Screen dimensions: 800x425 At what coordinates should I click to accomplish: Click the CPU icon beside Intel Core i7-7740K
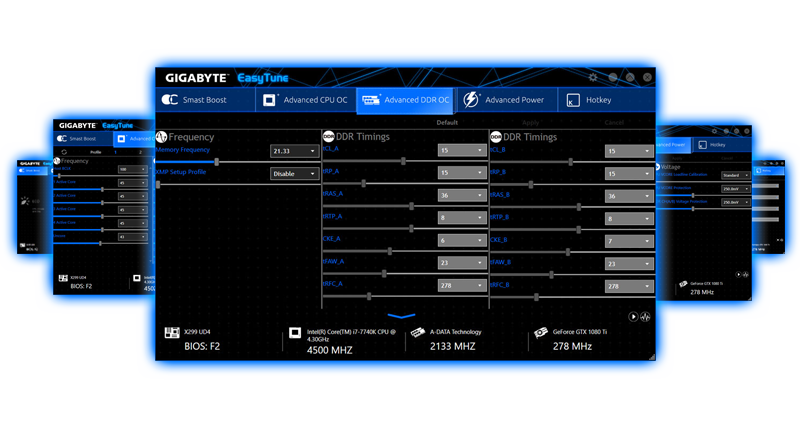(295, 333)
